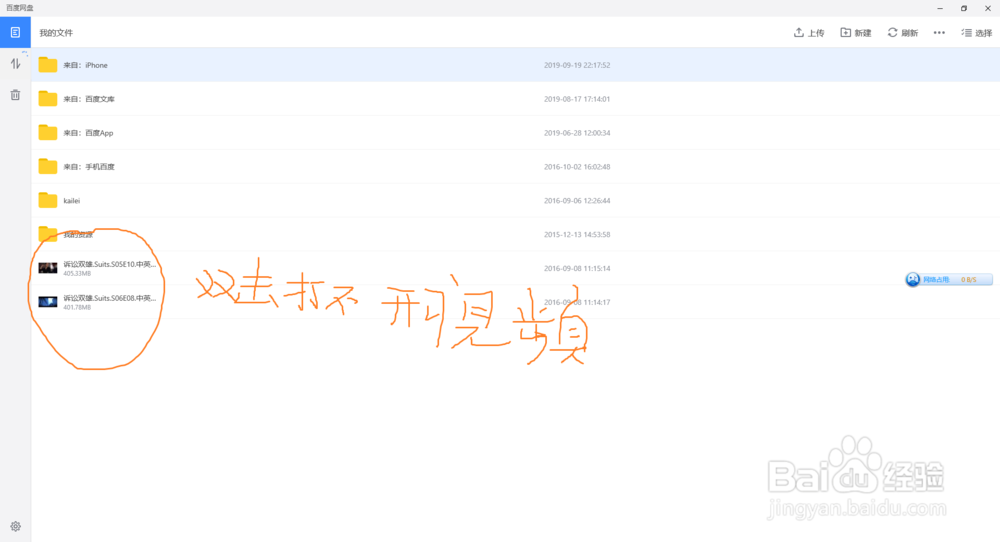Click the Suits.S05E10 video thumbnail

click(x=48, y=268)
